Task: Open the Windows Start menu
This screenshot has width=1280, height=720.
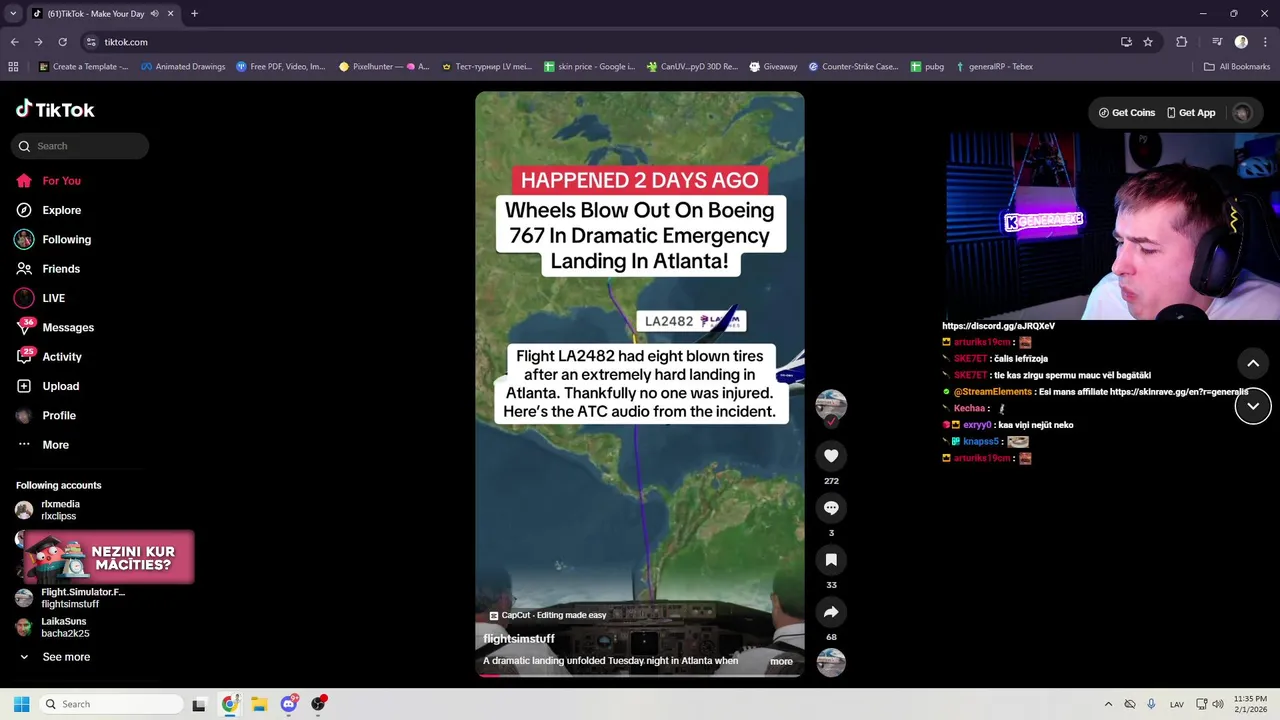Action: click(21, 704)
